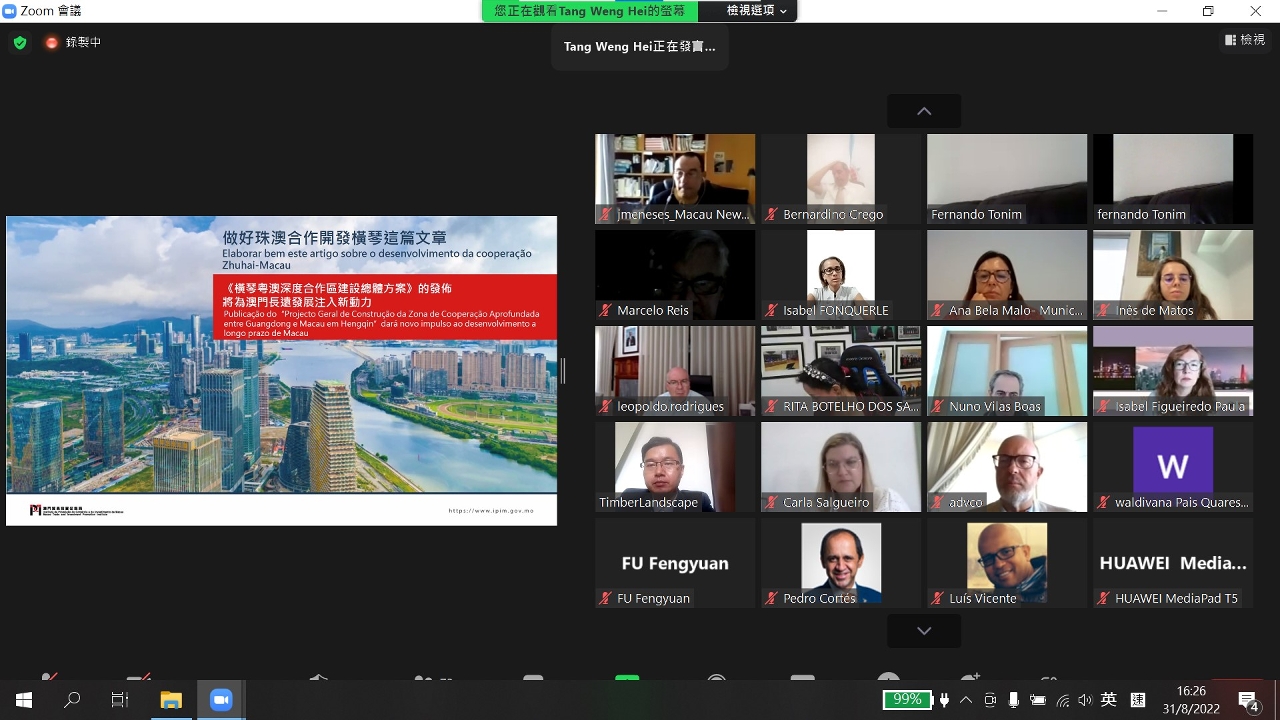Click the red recording indicator icon
1280x720 pixels.
(x=52, y=43)
